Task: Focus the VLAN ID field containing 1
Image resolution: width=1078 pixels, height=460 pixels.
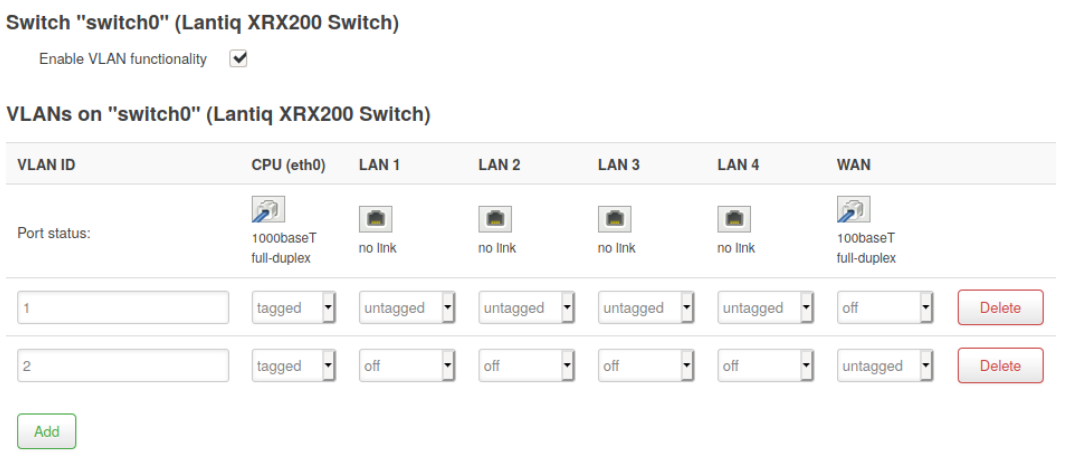Action: coord(123,308)
